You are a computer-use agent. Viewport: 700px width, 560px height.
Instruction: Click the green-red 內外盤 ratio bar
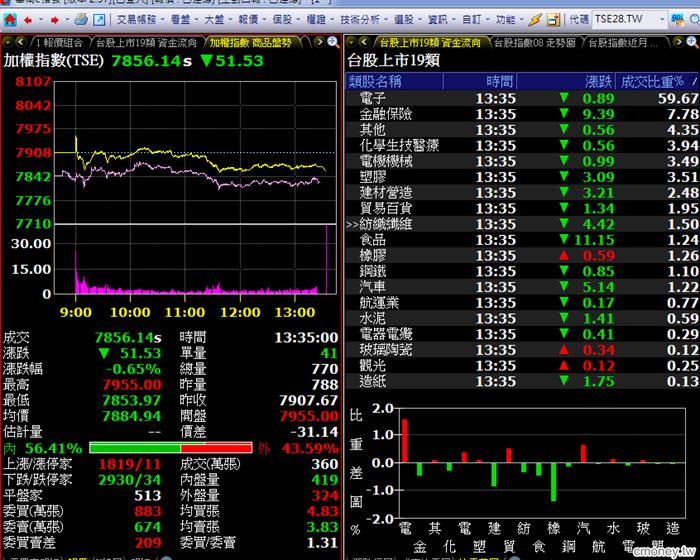171,448
